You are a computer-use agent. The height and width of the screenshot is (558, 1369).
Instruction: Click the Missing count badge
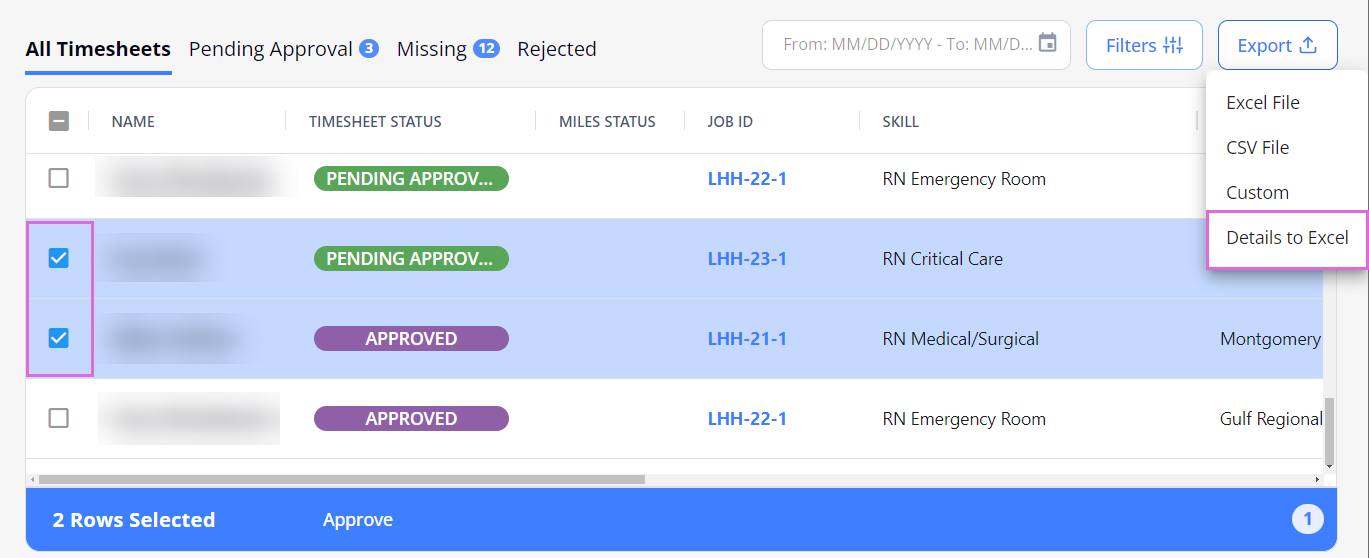coord(486,48)
